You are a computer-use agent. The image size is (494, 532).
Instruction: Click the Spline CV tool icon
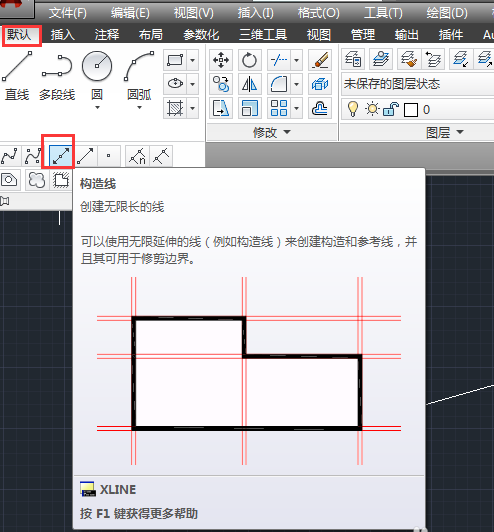tap(33, 156)
